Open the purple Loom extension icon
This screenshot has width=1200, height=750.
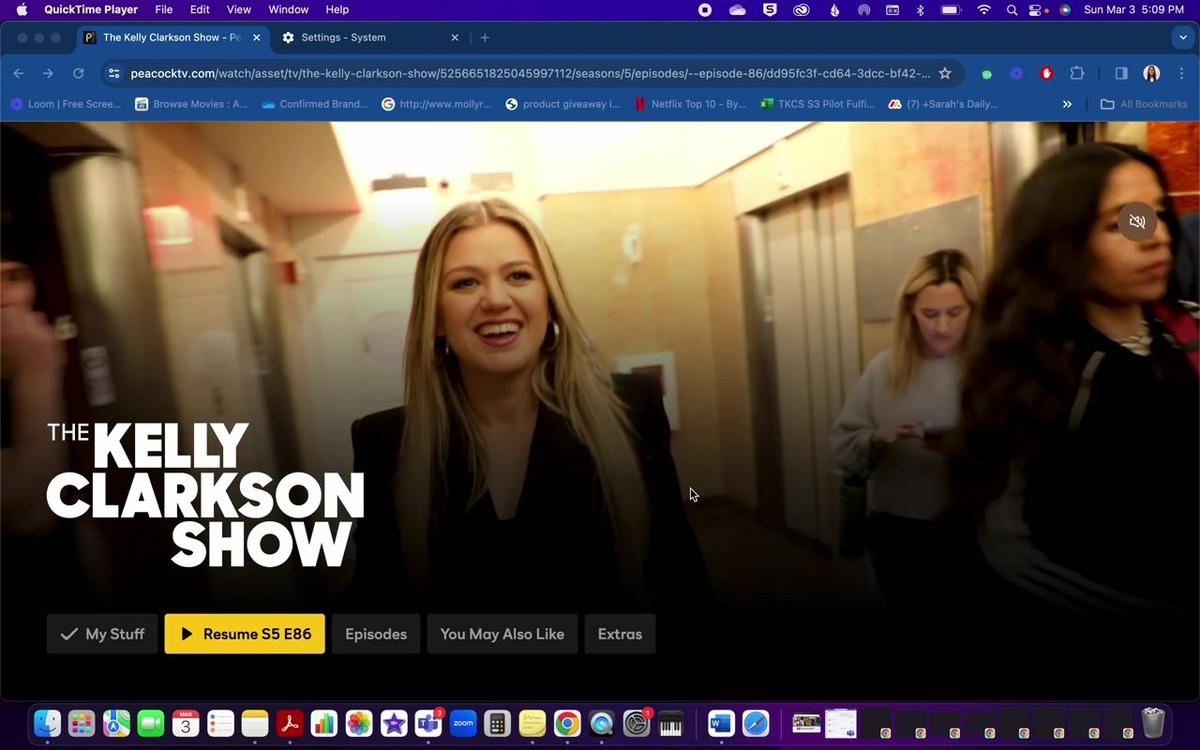pyautogui.click(x=1016, y=73)
